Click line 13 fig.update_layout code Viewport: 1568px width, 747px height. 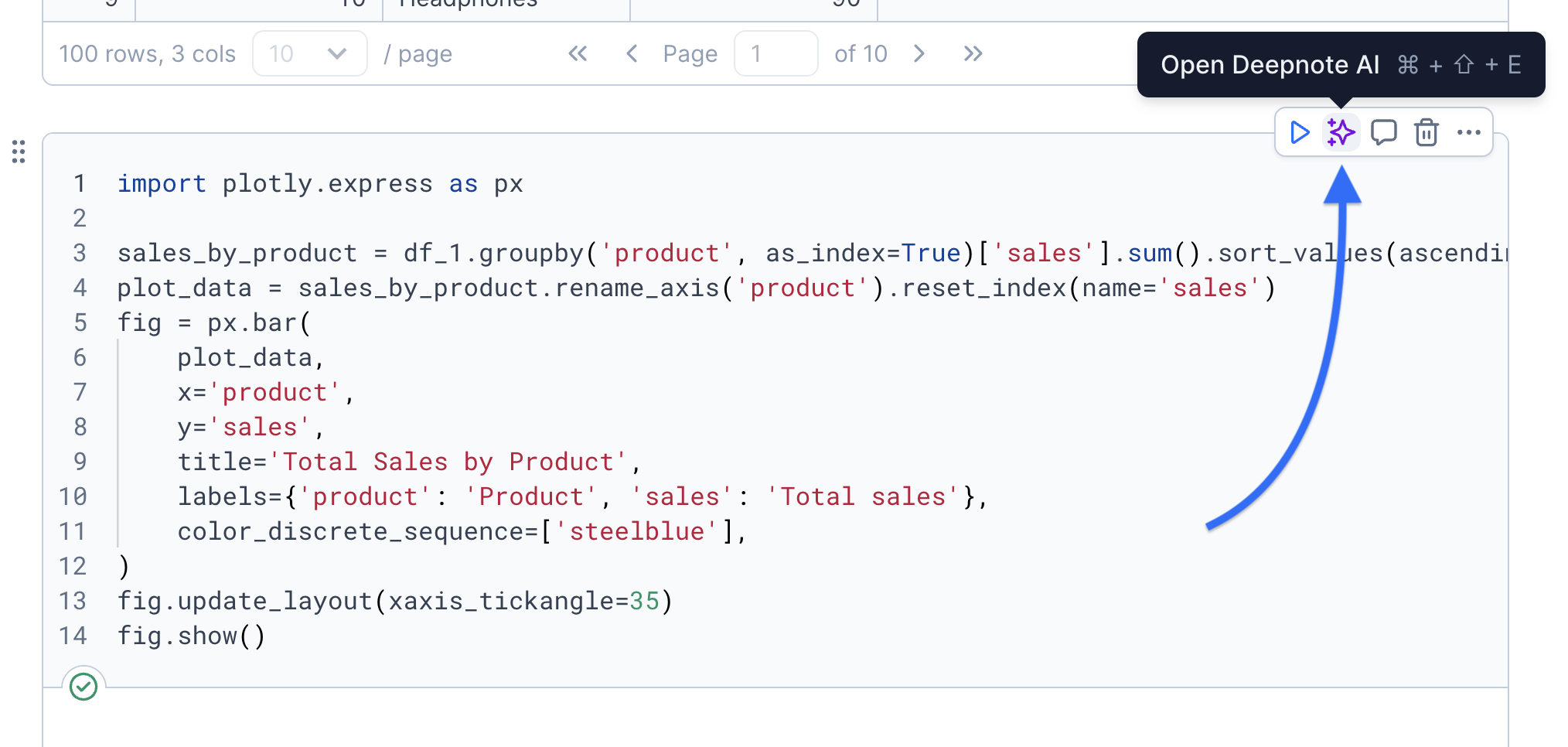[395, 601]
